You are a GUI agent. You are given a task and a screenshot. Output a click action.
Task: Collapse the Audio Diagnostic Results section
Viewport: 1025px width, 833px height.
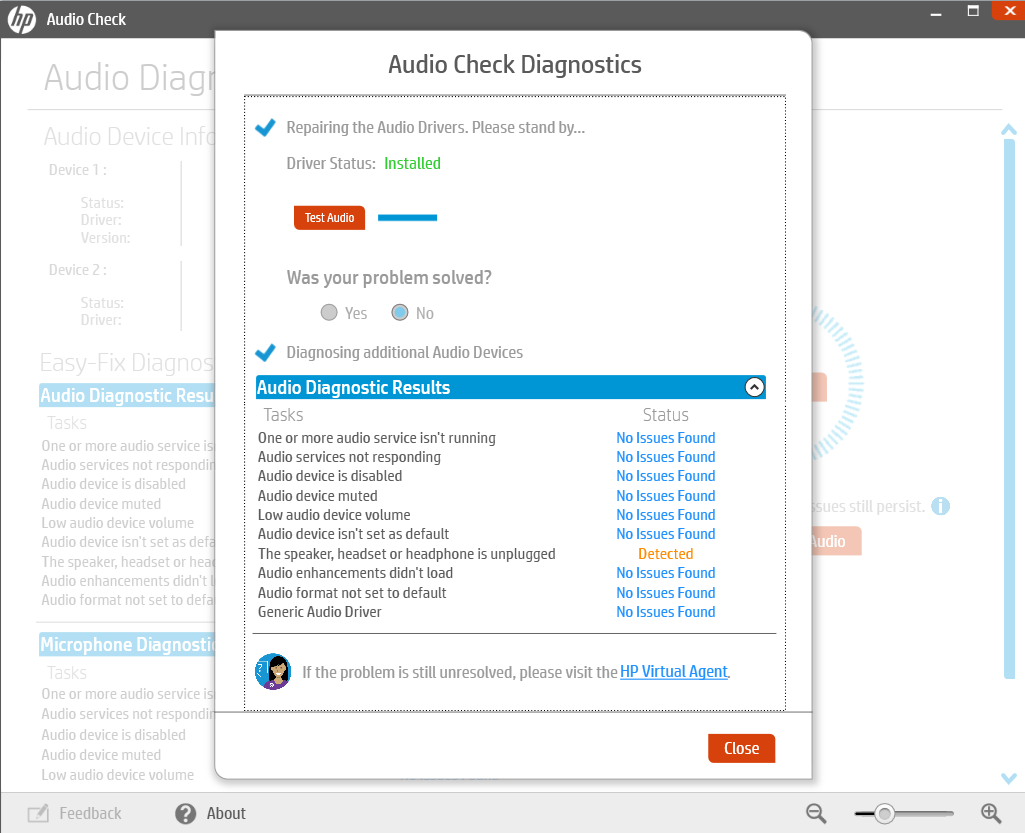(754, 387)
